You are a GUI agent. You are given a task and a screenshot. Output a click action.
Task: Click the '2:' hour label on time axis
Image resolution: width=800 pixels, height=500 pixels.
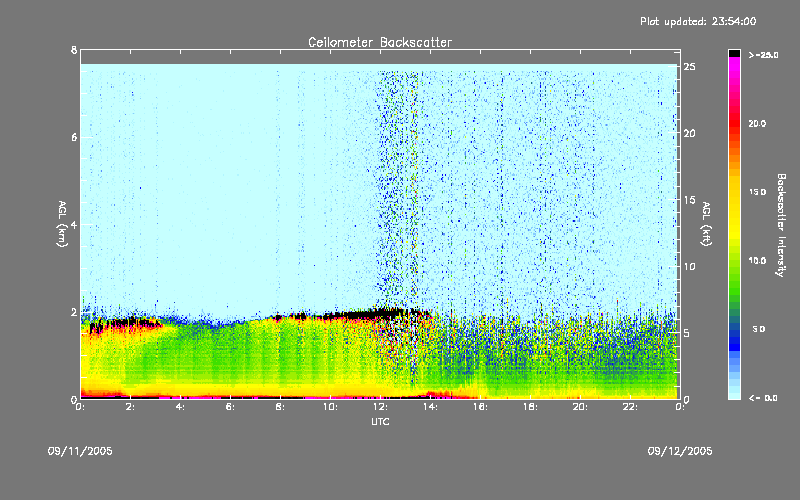tap(130, 407)
